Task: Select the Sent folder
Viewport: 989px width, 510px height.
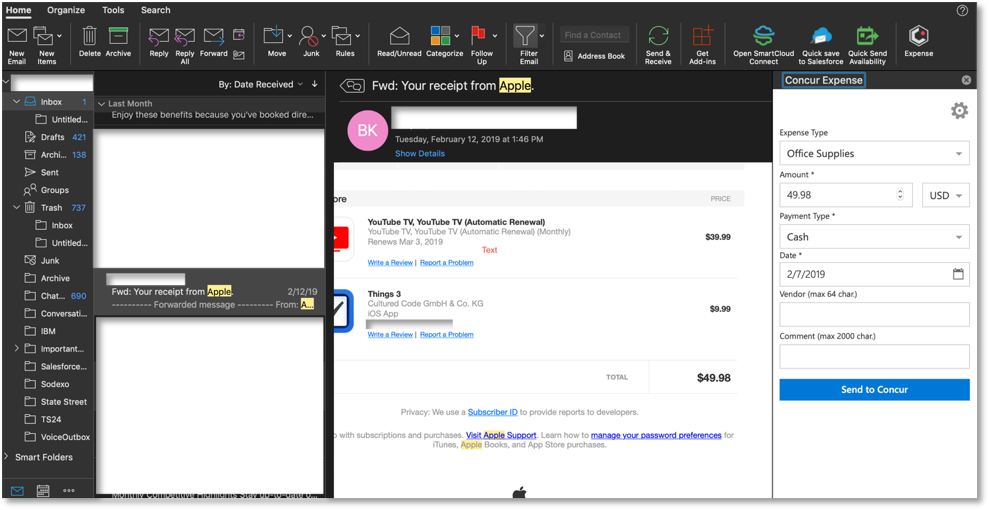Action: click(48, 172)
